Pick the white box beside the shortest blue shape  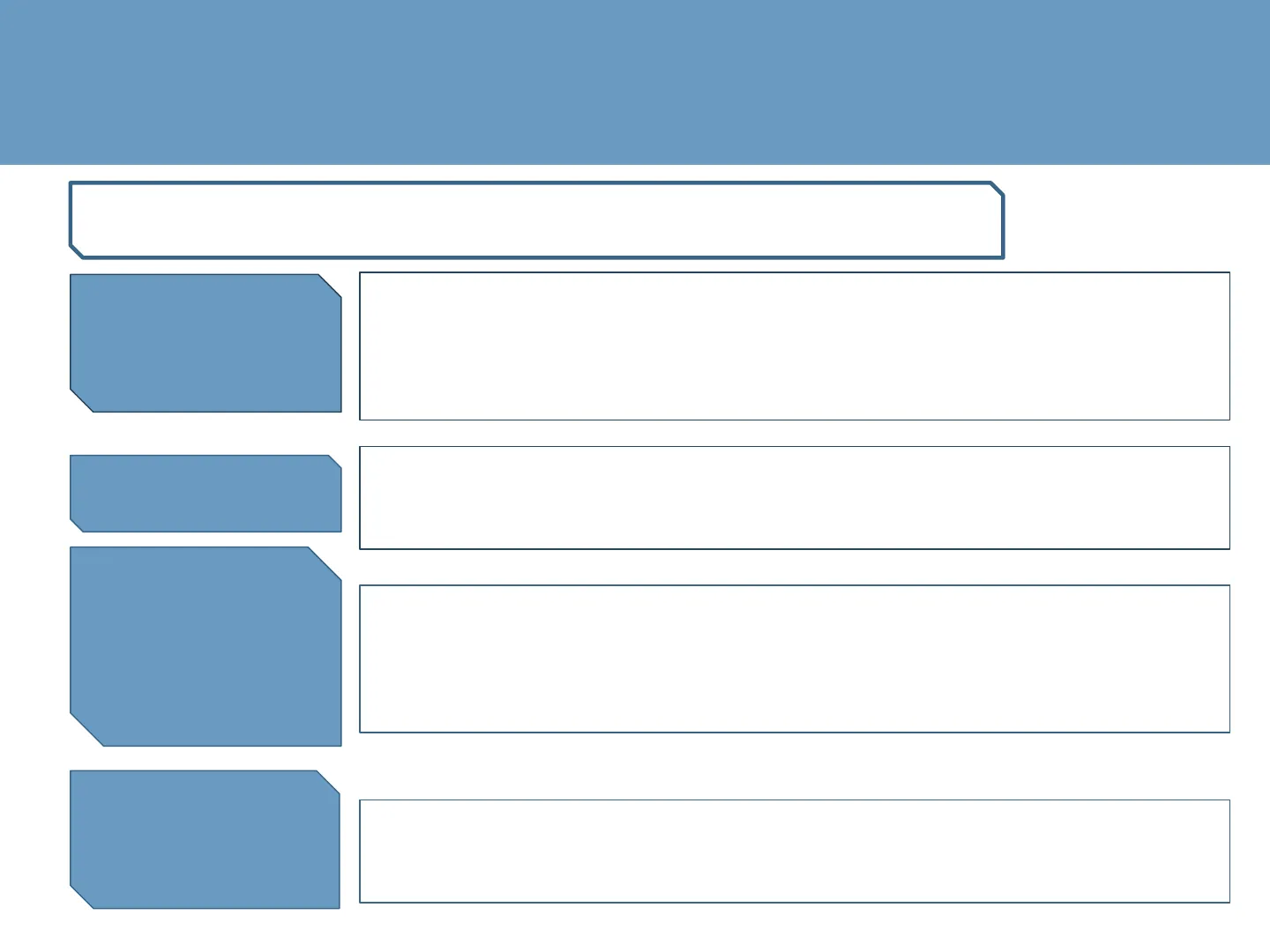point(794,497)
